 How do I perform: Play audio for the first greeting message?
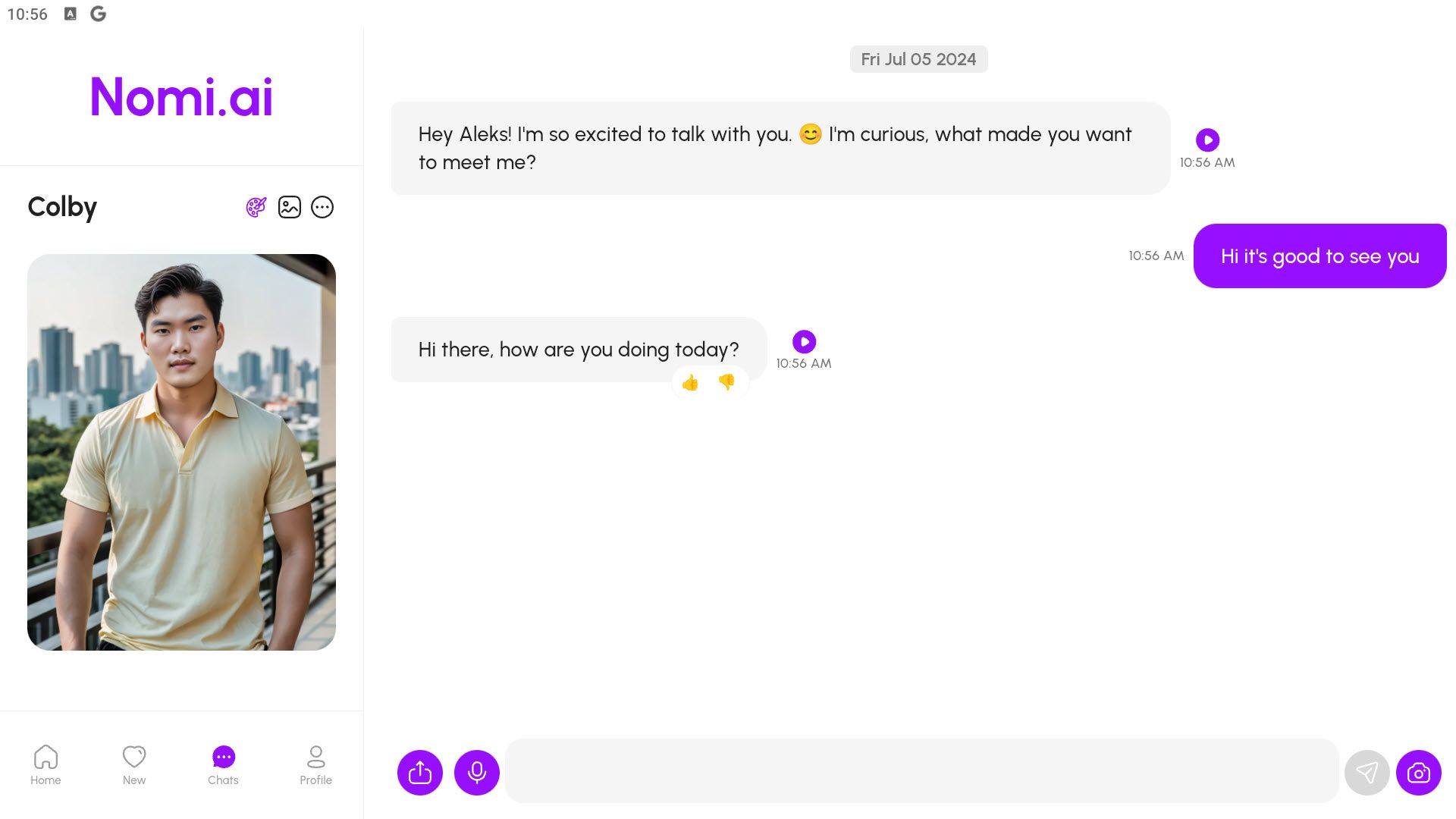pyautogui.click(x=1207, y=140)
